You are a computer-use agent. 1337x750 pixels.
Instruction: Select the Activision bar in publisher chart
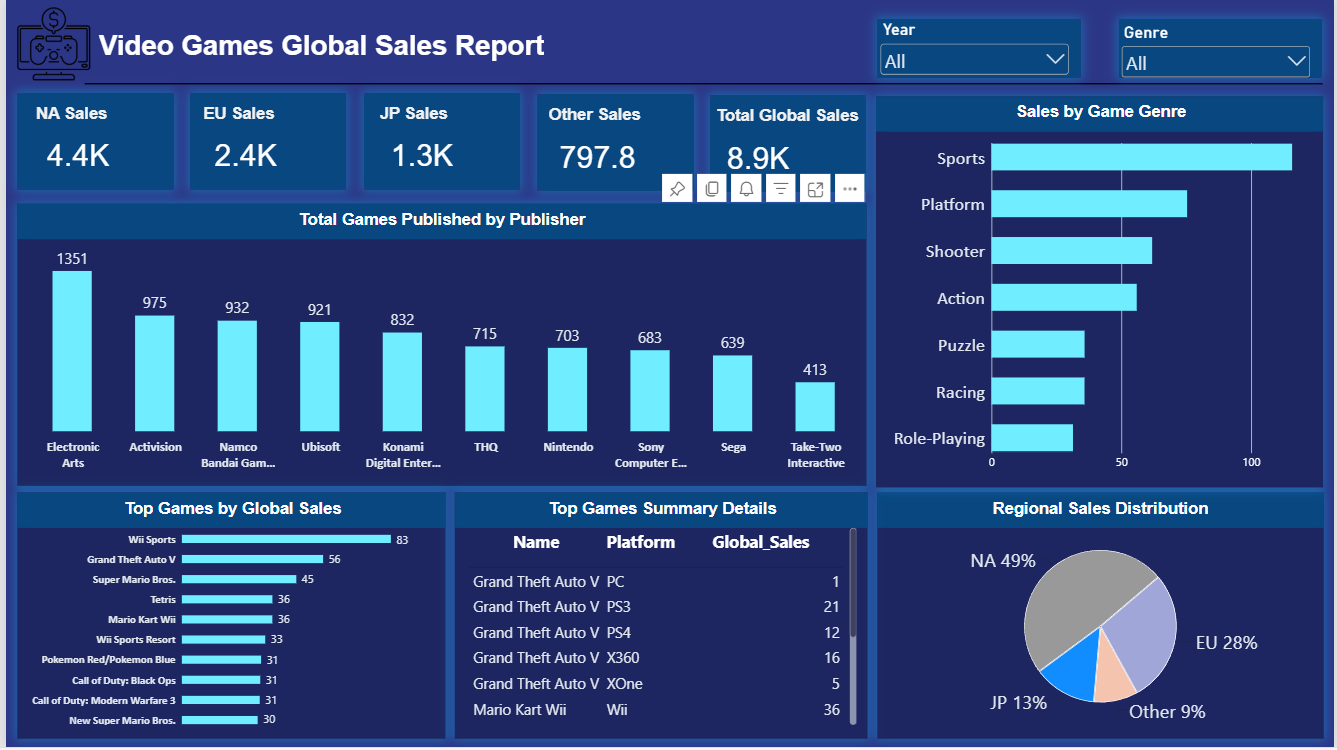[155, 373]
